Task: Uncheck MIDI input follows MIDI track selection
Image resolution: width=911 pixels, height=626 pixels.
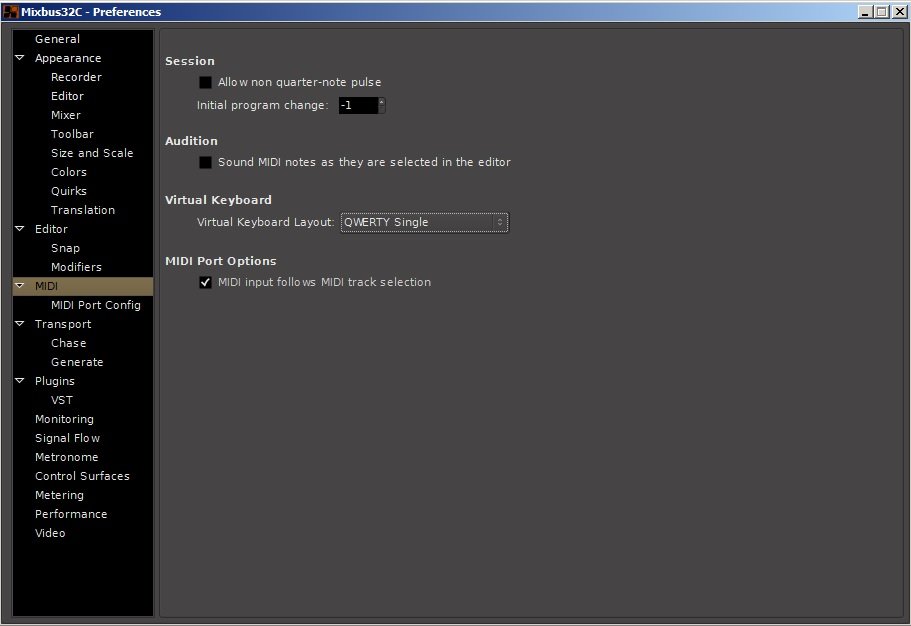Action: point(205,282)
